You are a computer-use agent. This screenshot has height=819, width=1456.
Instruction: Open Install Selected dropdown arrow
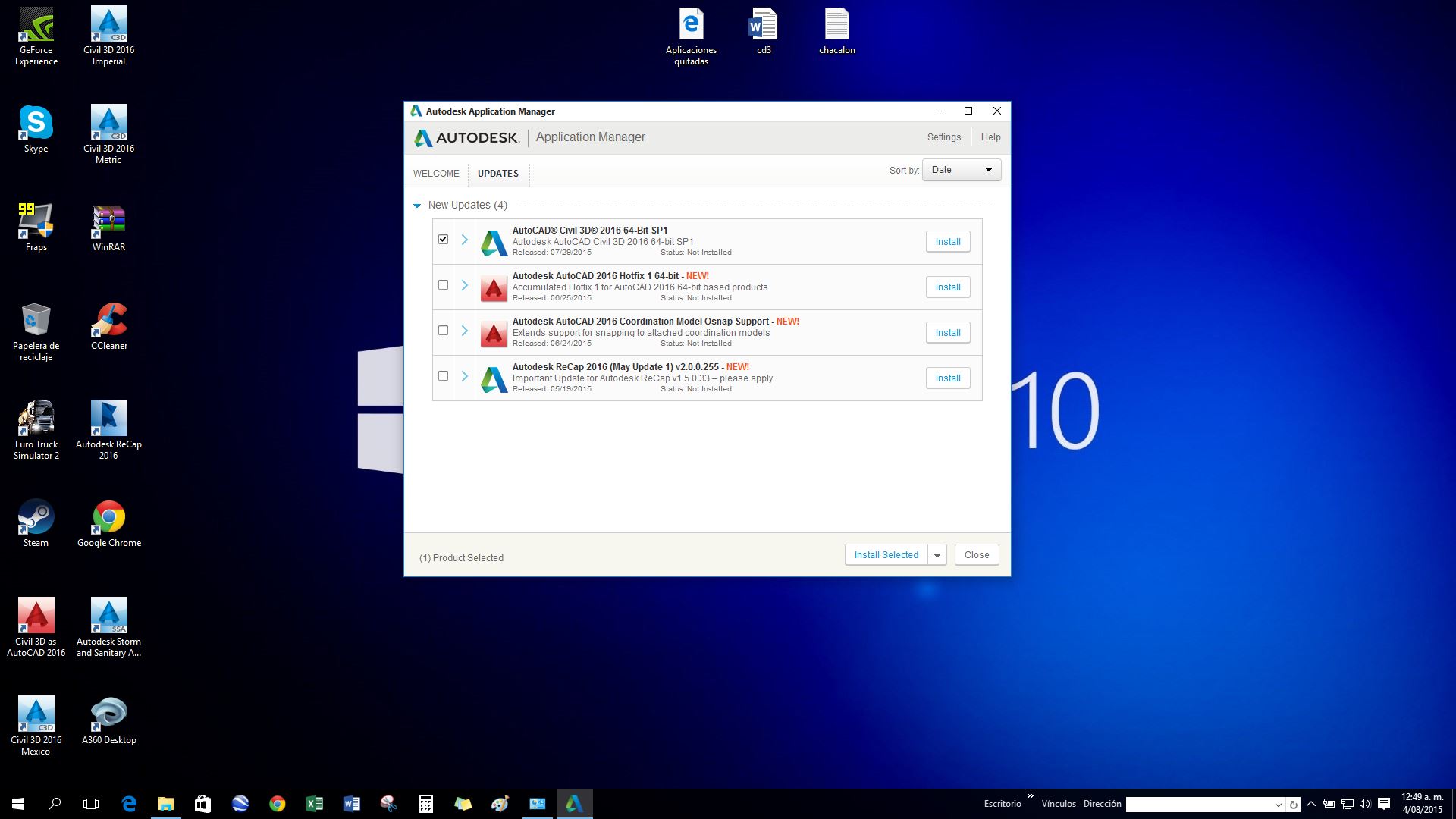click(937, 555)
